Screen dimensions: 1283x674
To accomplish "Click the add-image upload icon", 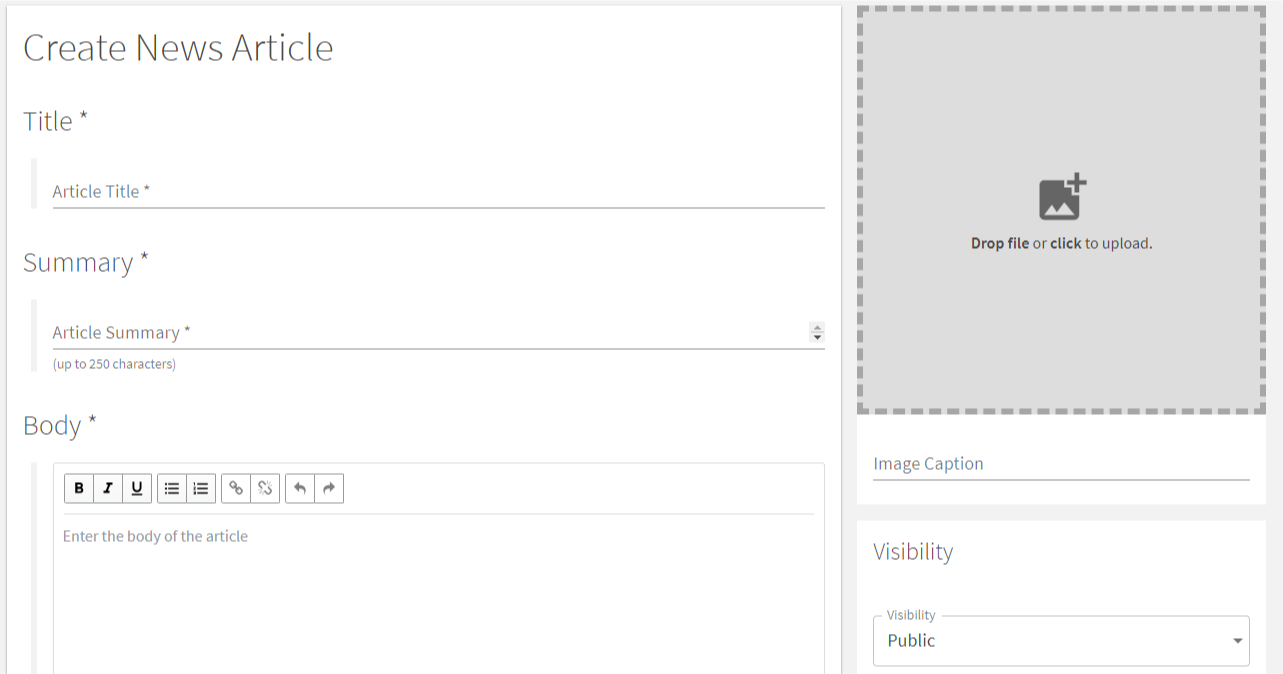I will (1062, 197).
